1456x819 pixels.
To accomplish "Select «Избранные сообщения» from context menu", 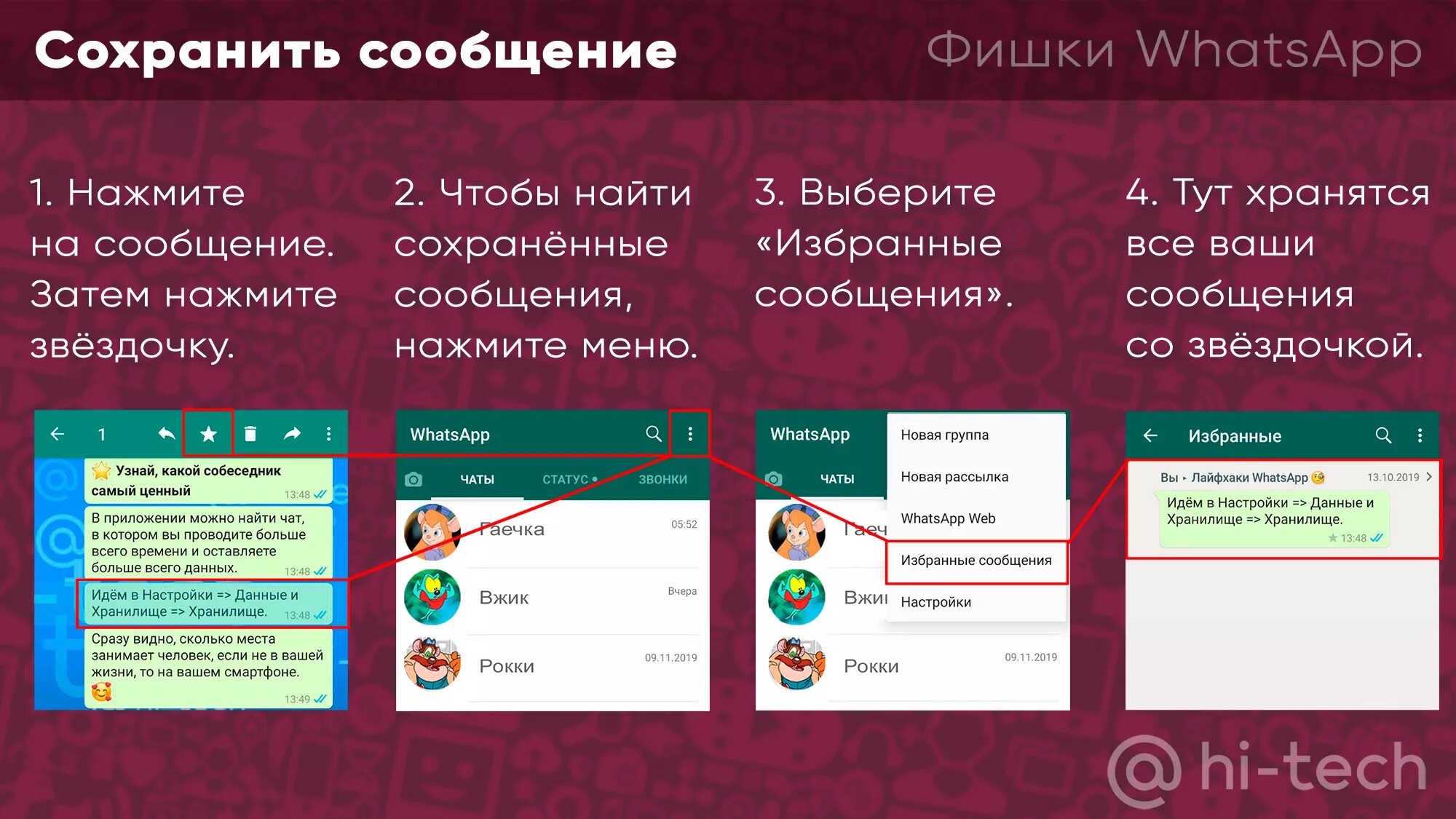I will (961, 560).
